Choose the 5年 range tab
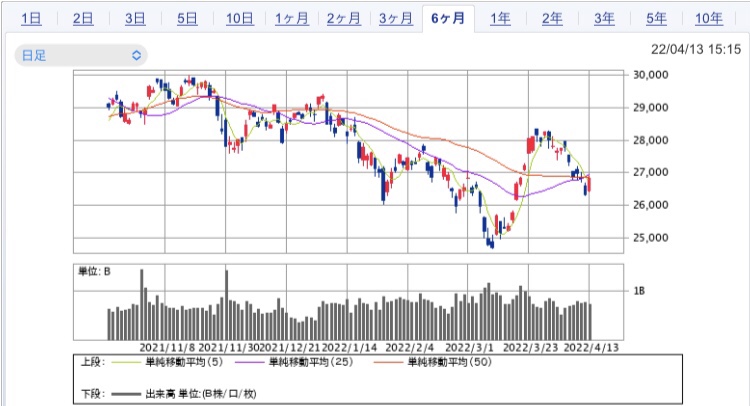Viewport: 750px width, 406px height. click(657, 19)
